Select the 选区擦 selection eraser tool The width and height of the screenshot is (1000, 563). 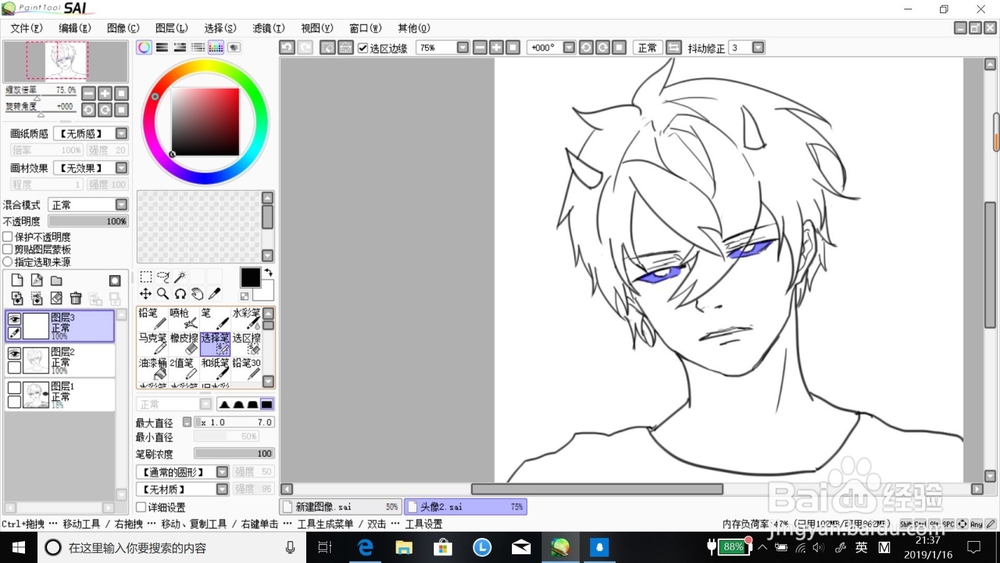coord(246,344)
